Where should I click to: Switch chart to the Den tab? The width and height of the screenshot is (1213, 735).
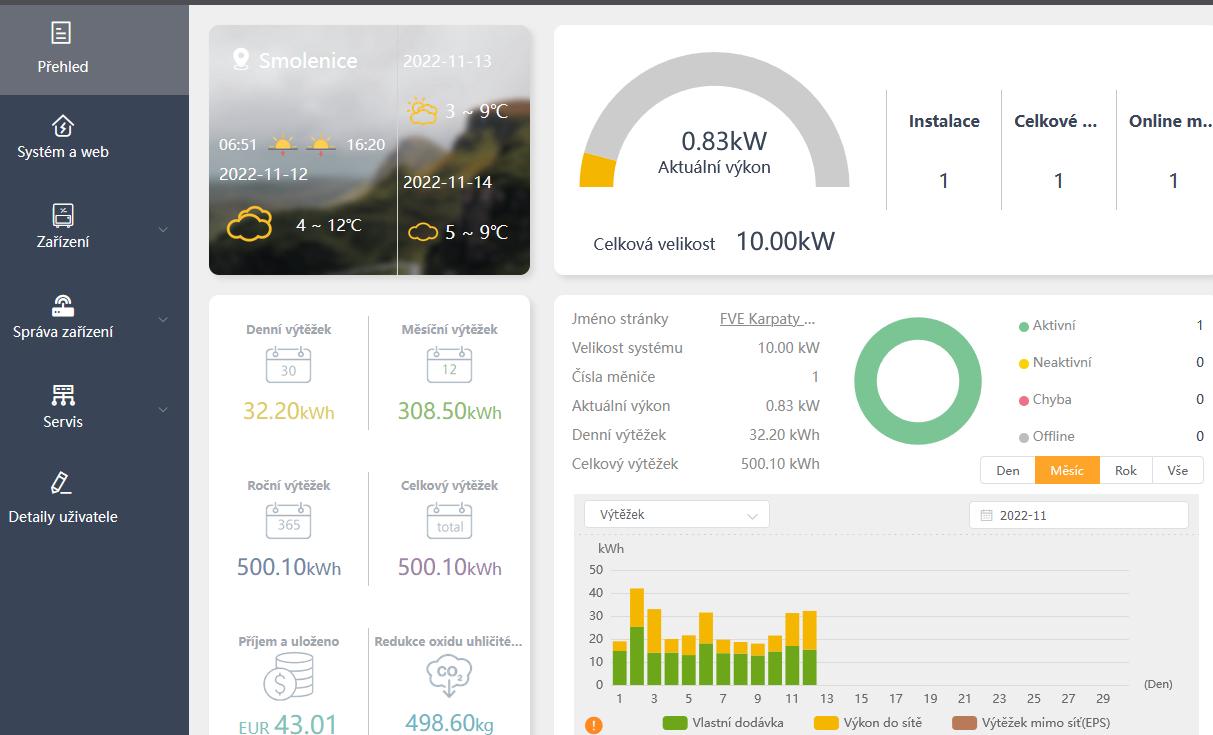[x=1007, y=470]
